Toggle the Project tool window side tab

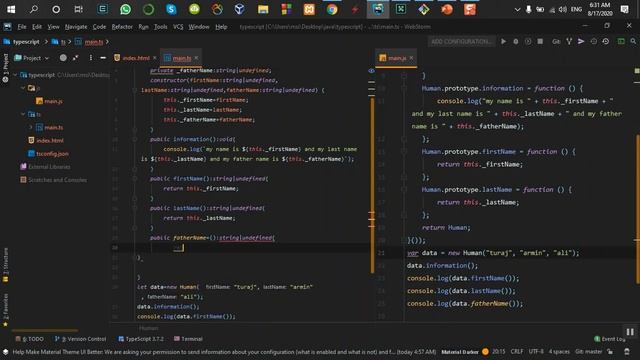[5, 68]
